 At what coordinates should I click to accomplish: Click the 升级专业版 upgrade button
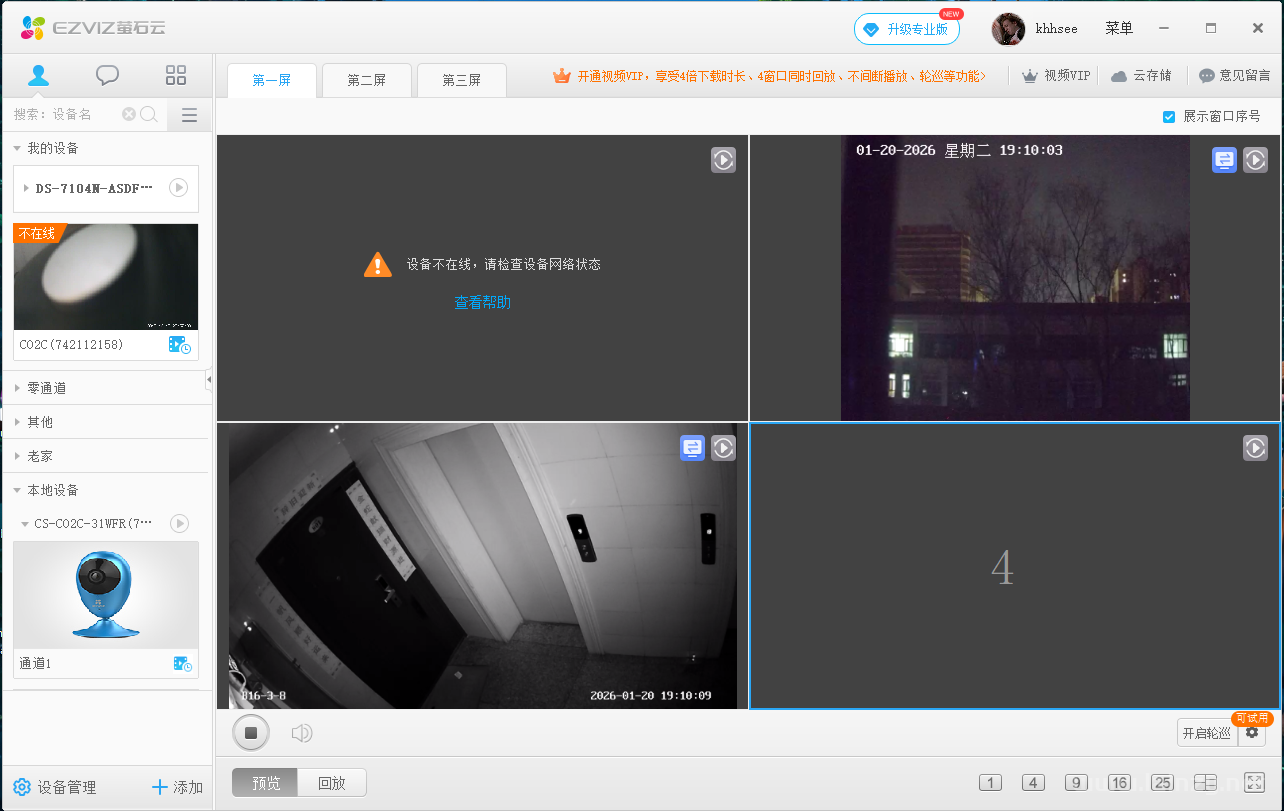906,29
